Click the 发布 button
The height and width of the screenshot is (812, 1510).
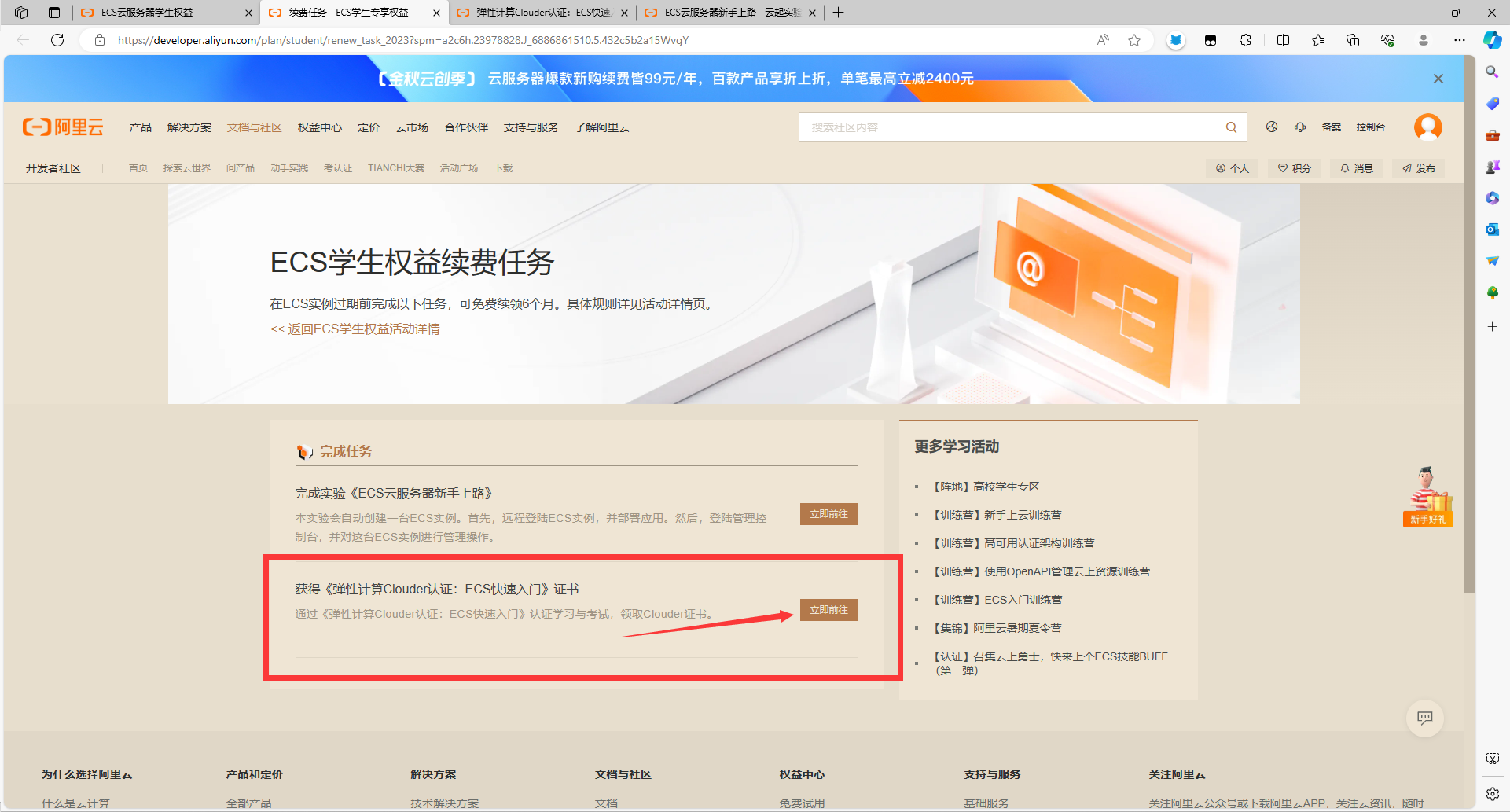click(1419, 168)
